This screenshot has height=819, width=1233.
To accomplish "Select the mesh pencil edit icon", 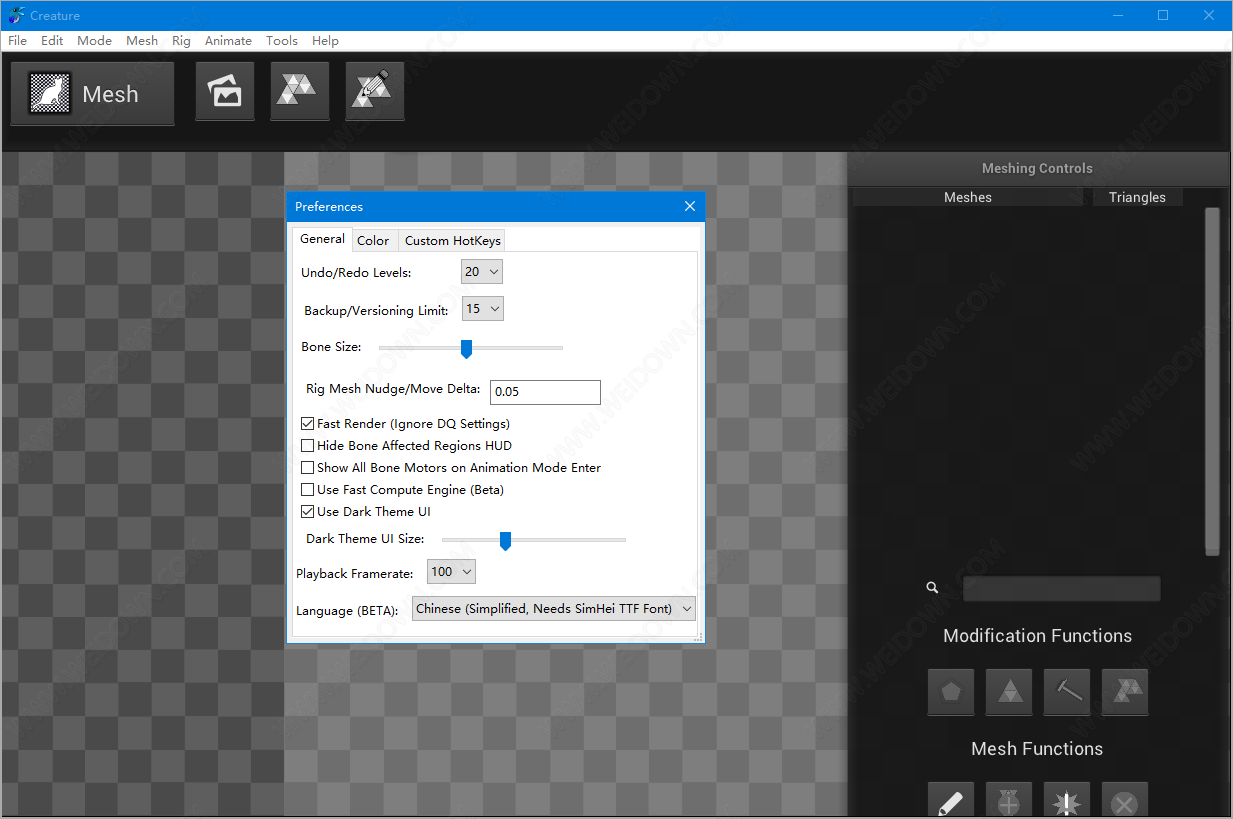I will pos(375,92).
